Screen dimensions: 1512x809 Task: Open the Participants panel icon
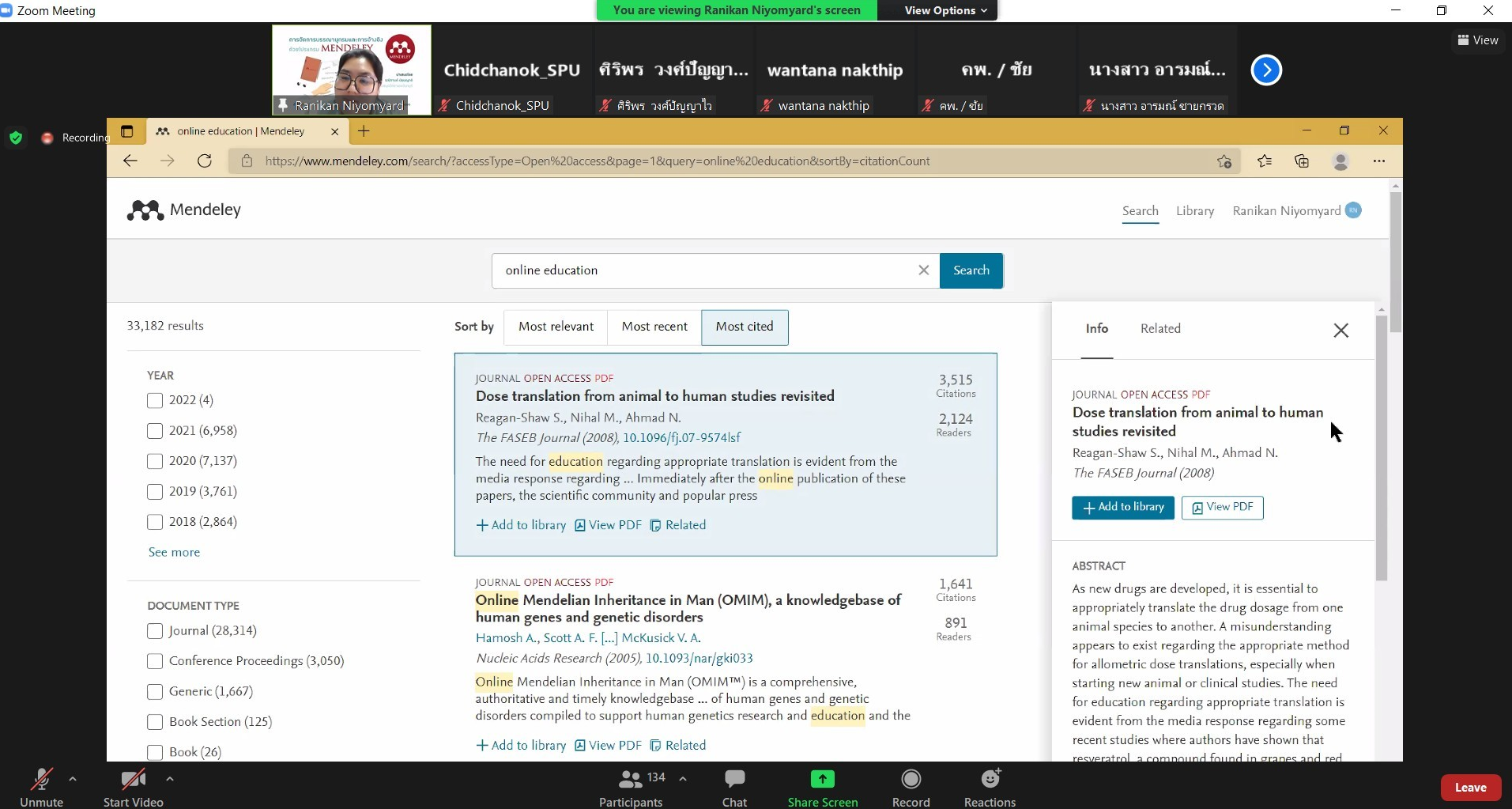[x=630, y=780]
